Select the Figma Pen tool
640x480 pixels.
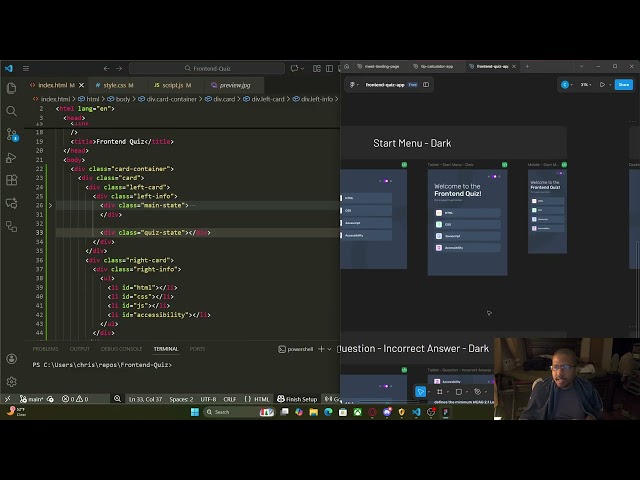click(x=478, y=391)
